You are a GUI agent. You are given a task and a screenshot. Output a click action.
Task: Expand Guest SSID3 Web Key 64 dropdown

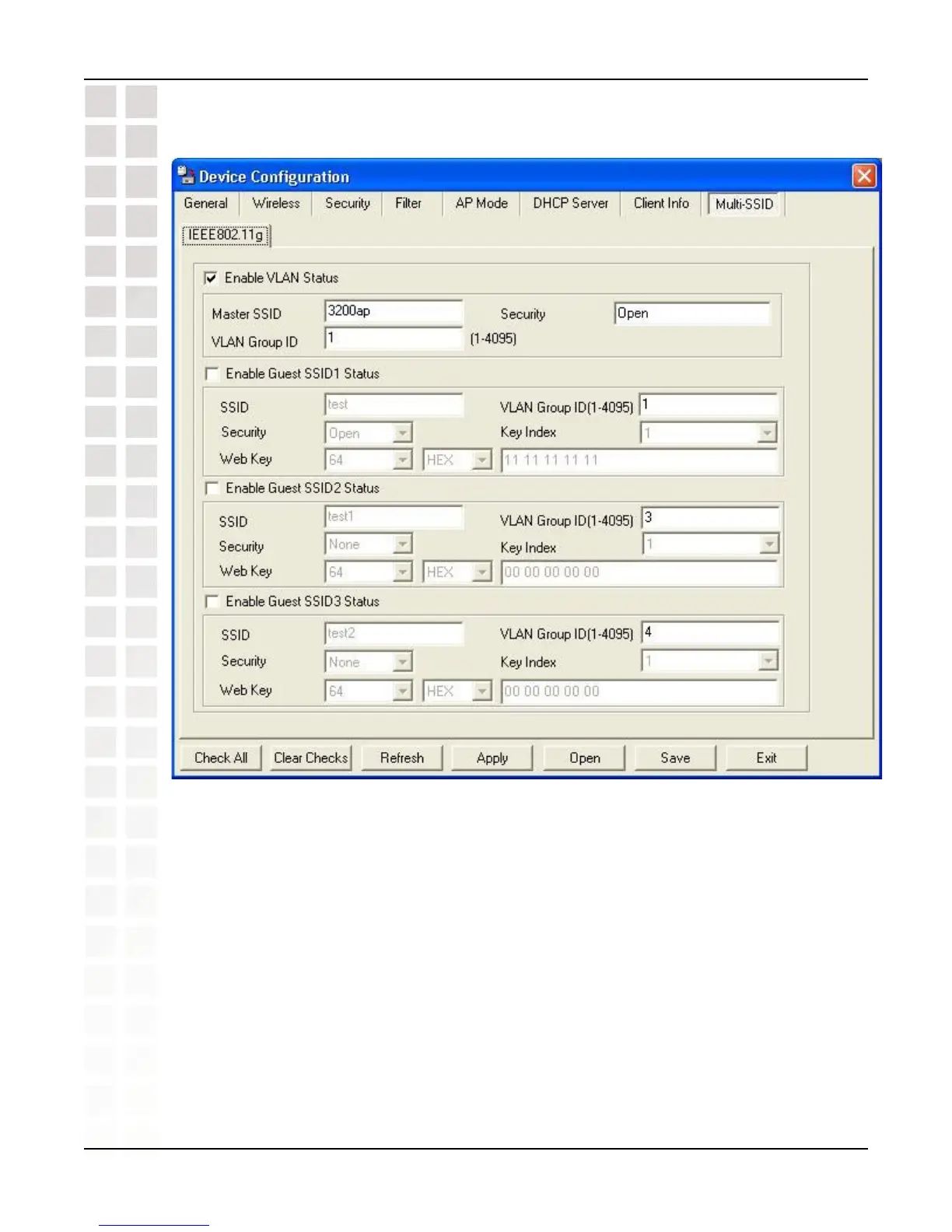click(x=368, y=691)
